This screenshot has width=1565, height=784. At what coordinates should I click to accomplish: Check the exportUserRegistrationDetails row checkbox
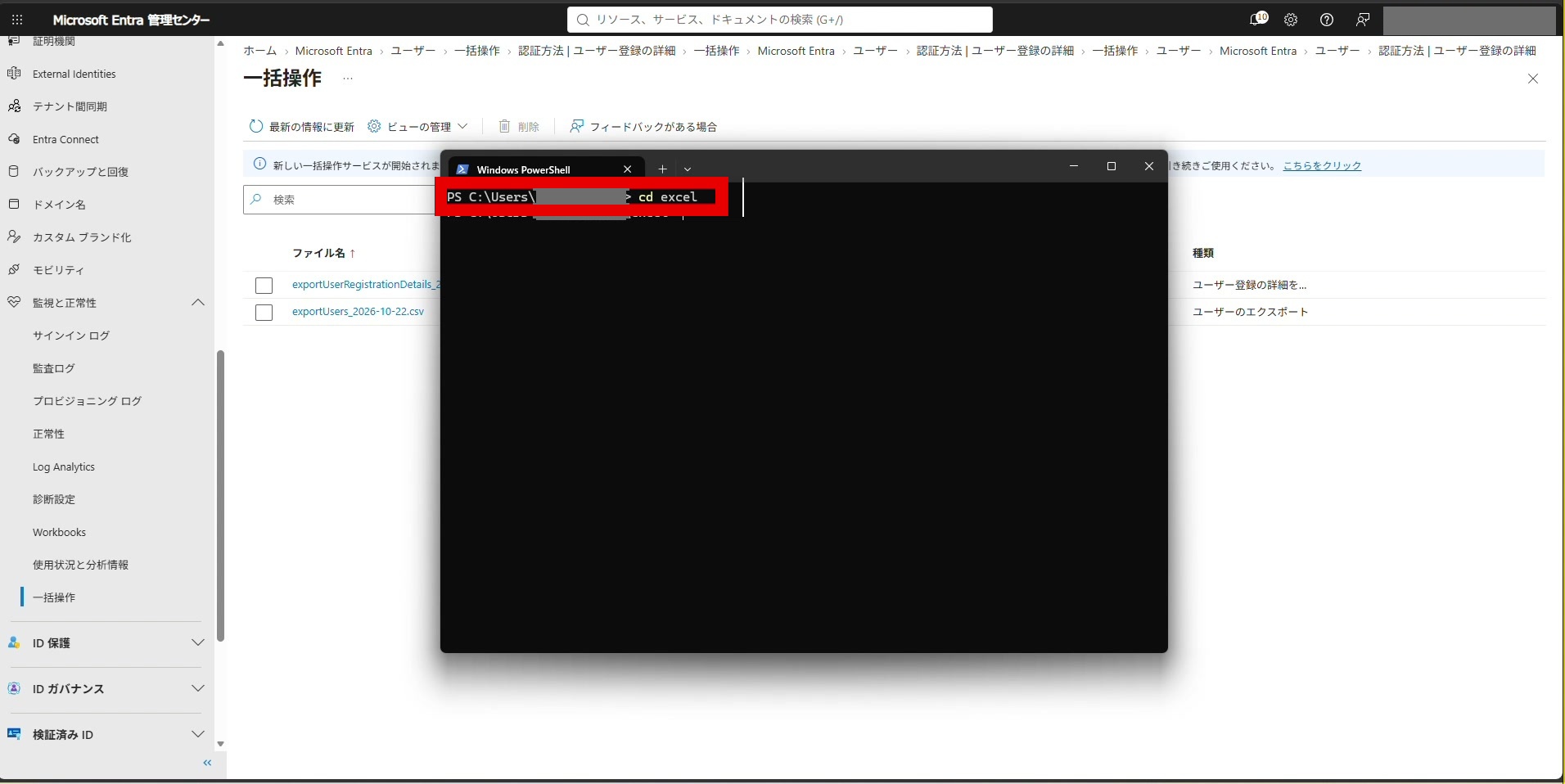(x=264, y=286)
